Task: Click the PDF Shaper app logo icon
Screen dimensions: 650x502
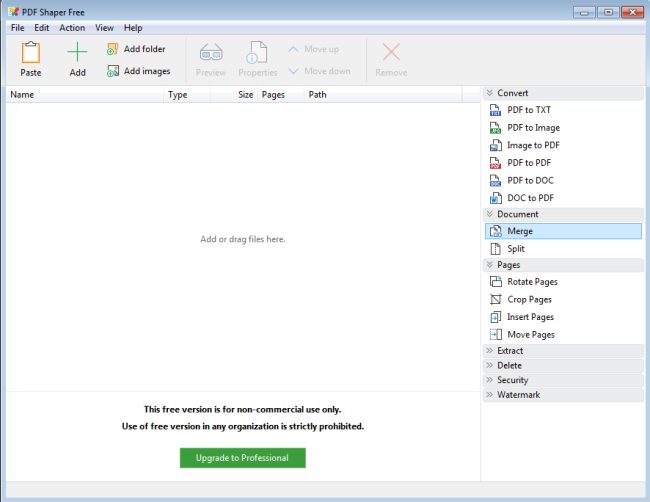Action: tap(14, 12)
